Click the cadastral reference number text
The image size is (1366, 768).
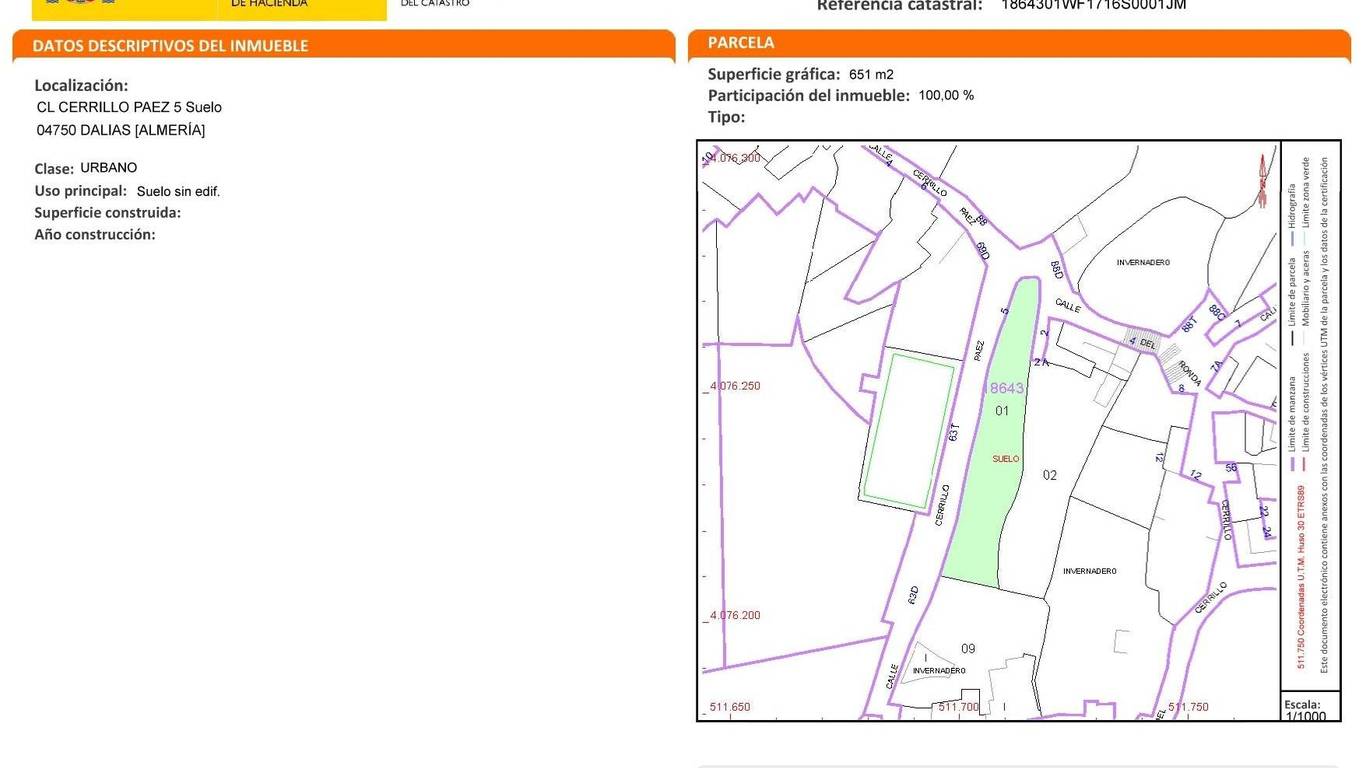[x=1093, y=5]
